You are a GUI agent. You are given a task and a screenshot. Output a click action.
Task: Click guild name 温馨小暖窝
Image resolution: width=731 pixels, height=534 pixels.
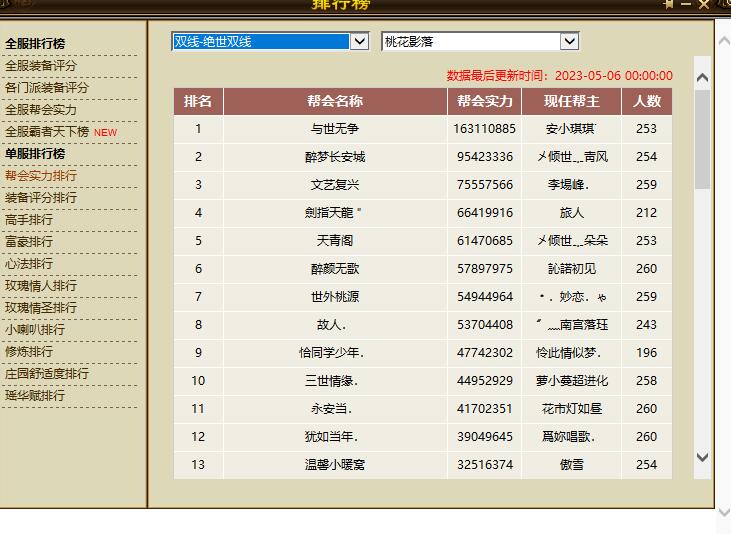(335, 465)
